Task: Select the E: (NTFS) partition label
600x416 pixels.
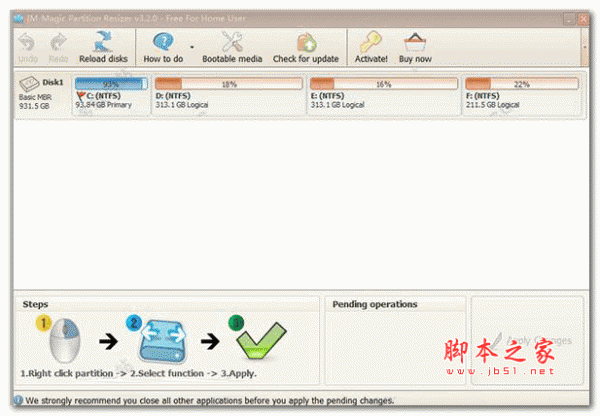Action: (x=327, y=96)
